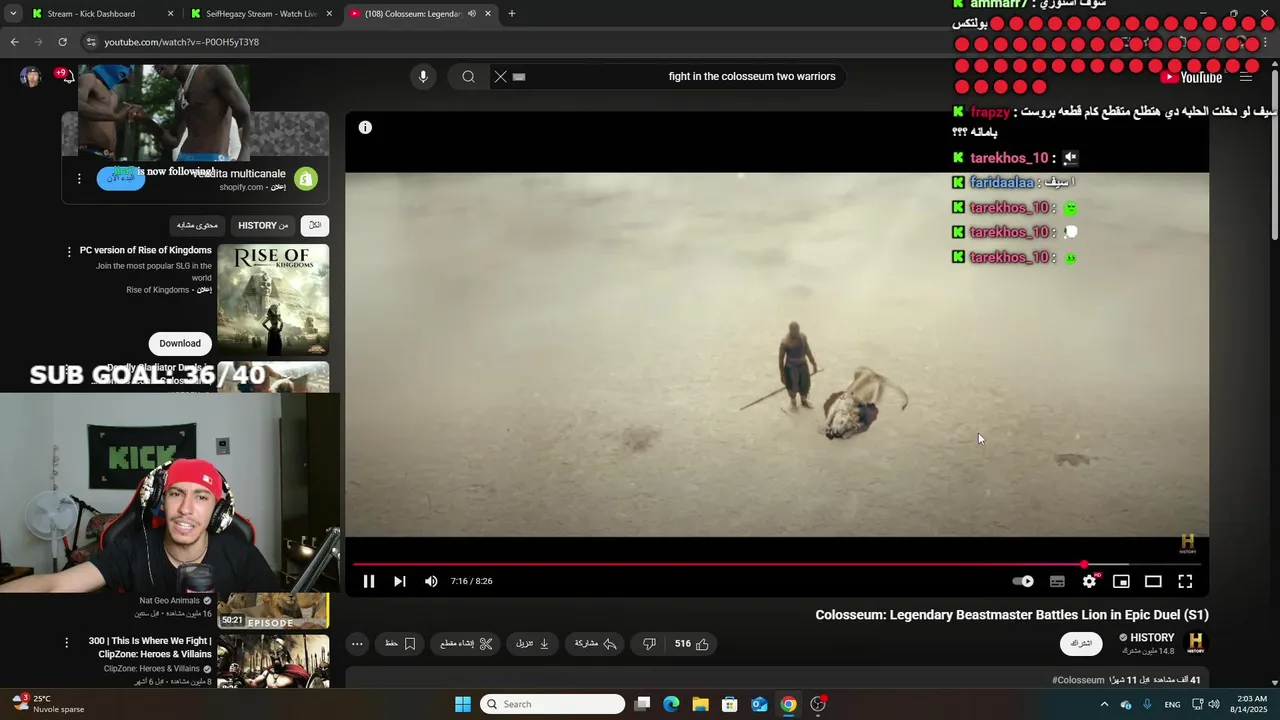Screen dimensions: 1280x720
Task: Reload the current page
Action: [x=62, y=42]
